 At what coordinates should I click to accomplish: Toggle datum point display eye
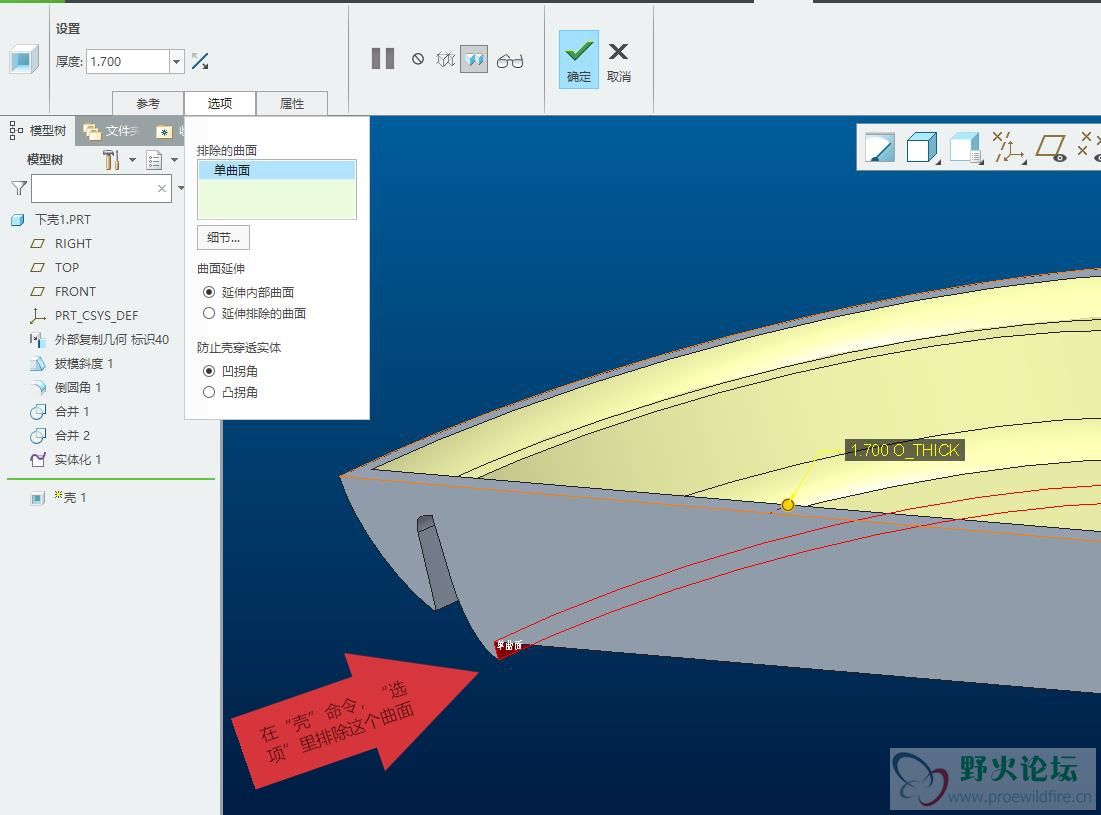(1090, 145)
